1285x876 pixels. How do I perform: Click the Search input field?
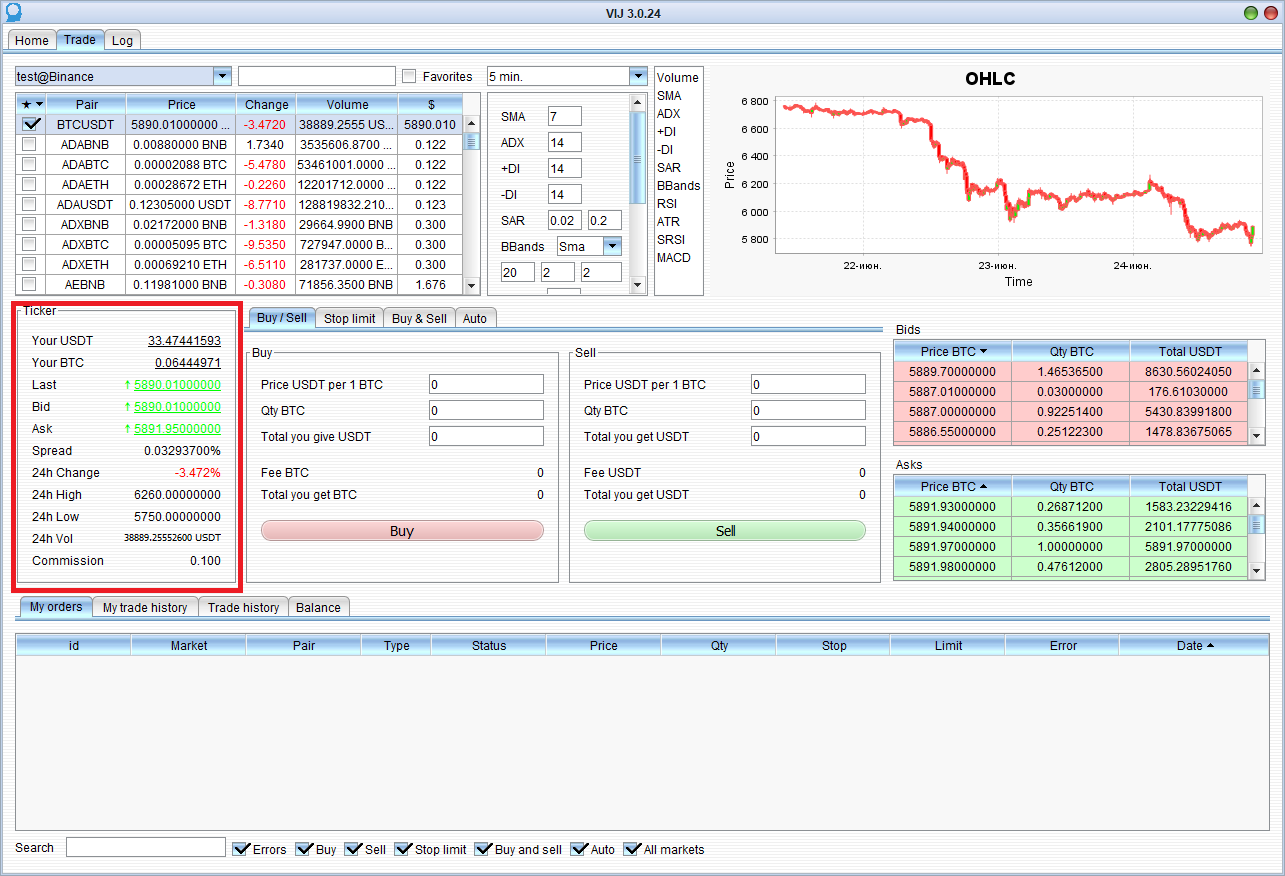(x=146, y=848)
